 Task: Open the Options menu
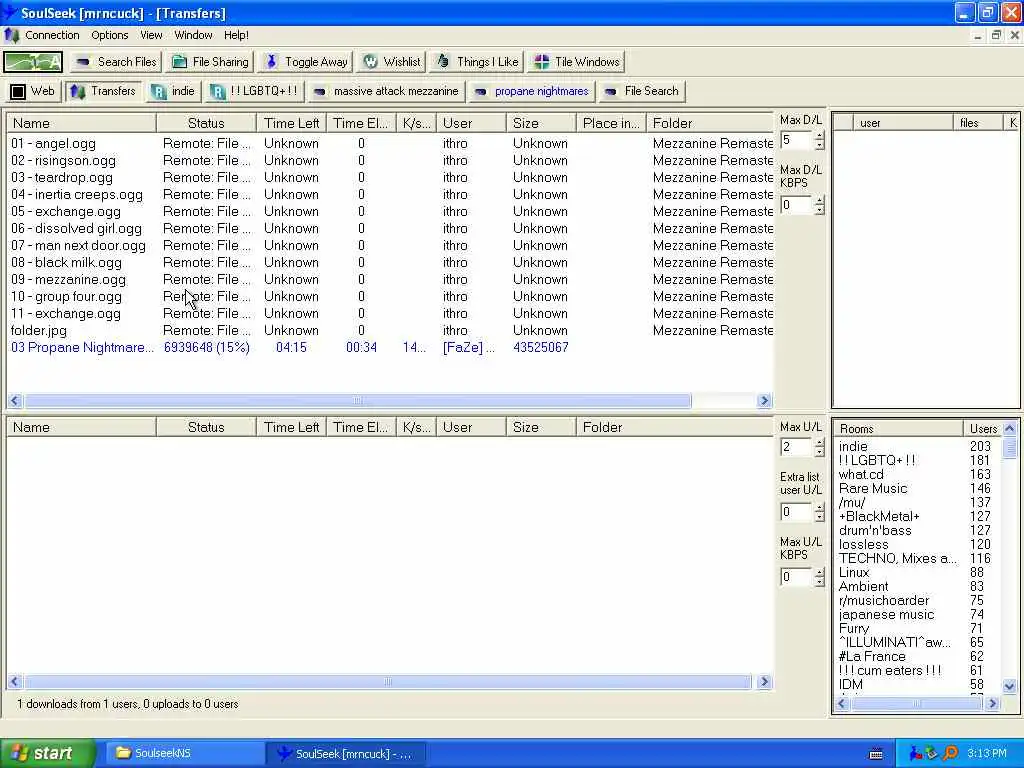[110, 35]
